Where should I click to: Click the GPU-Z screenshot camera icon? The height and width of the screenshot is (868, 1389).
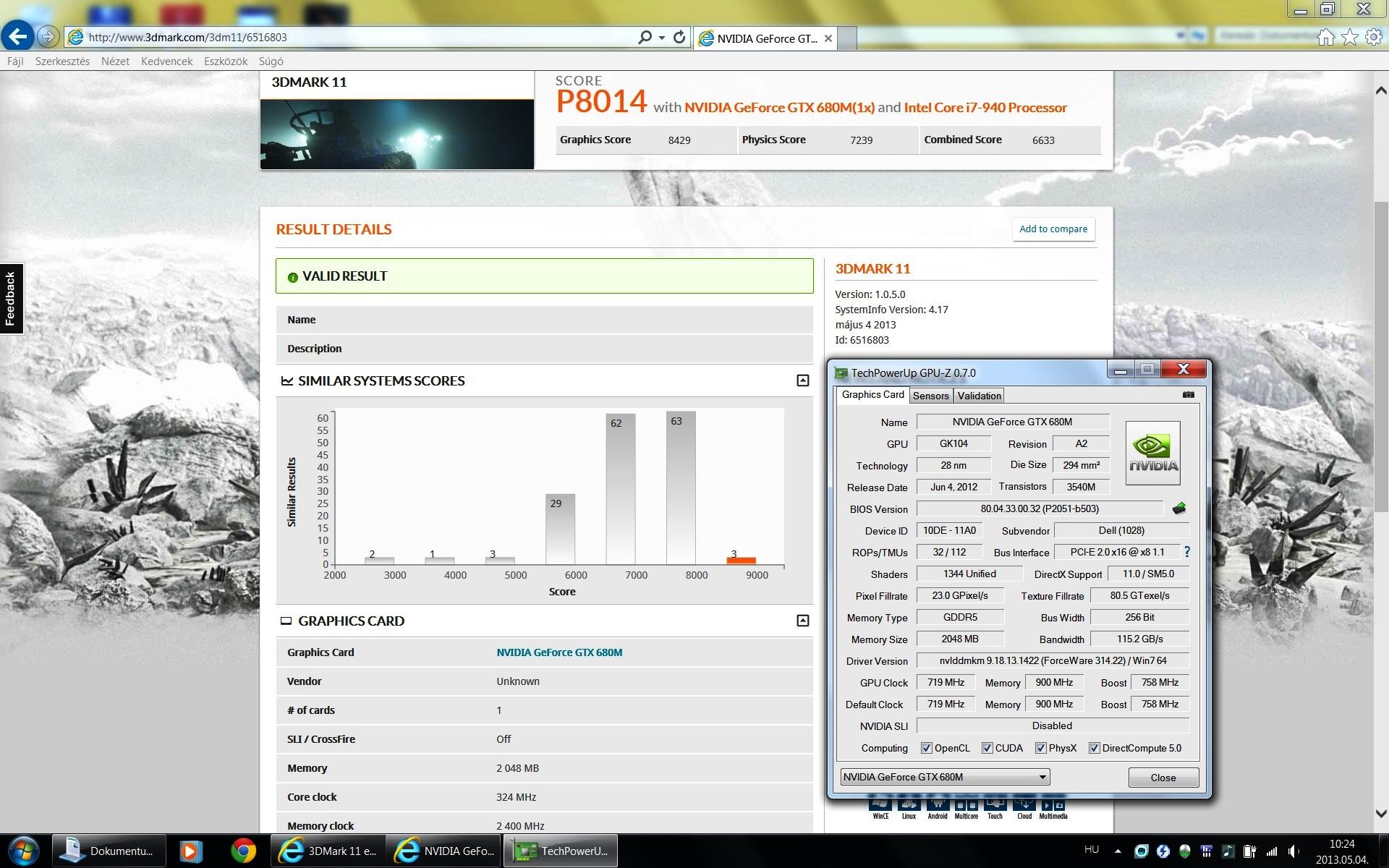click(1188, 395)
